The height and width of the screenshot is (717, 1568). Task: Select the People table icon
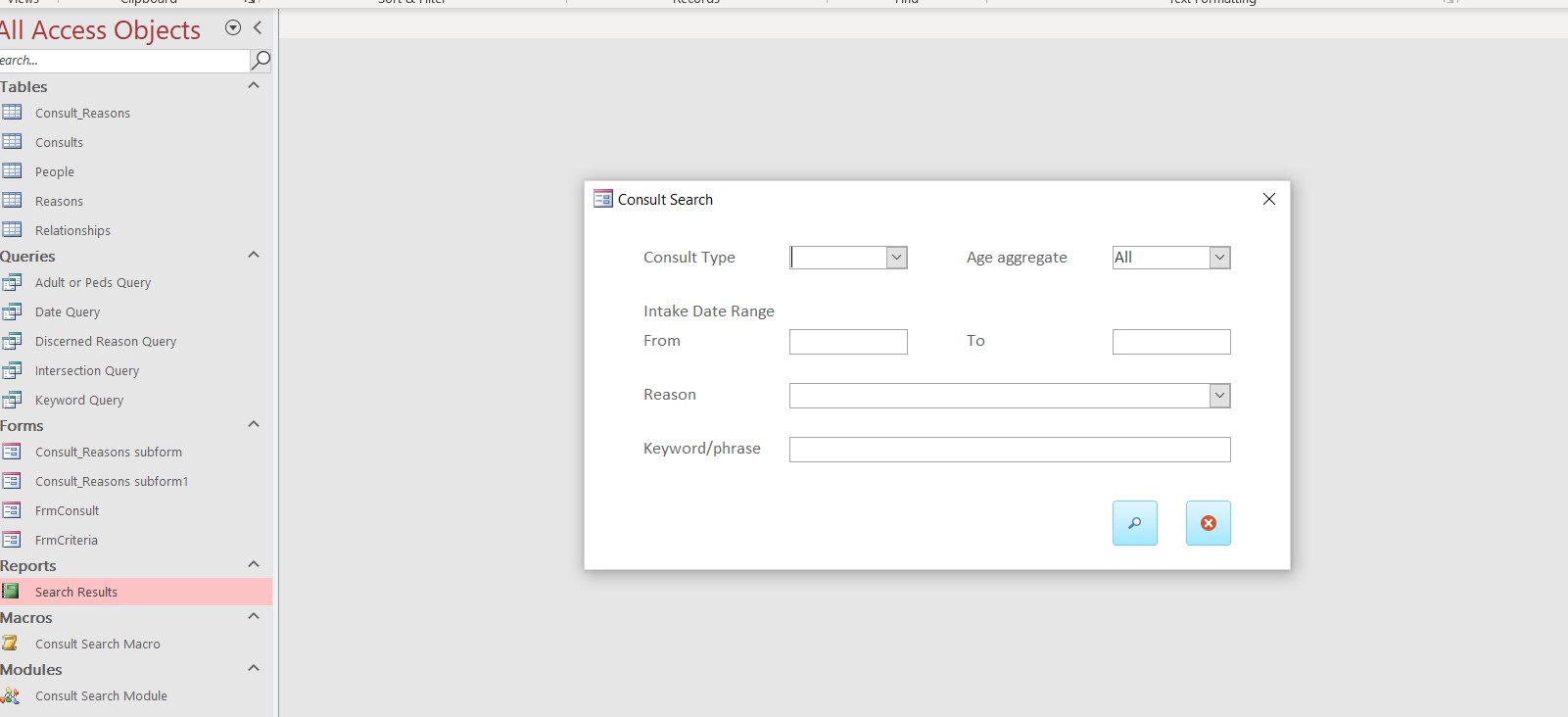(12, 171)
